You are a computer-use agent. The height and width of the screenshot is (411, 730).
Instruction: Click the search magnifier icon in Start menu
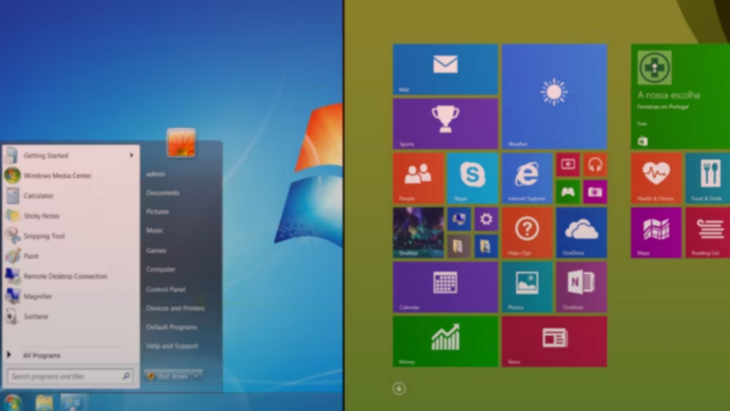click(x=126, y=376)
